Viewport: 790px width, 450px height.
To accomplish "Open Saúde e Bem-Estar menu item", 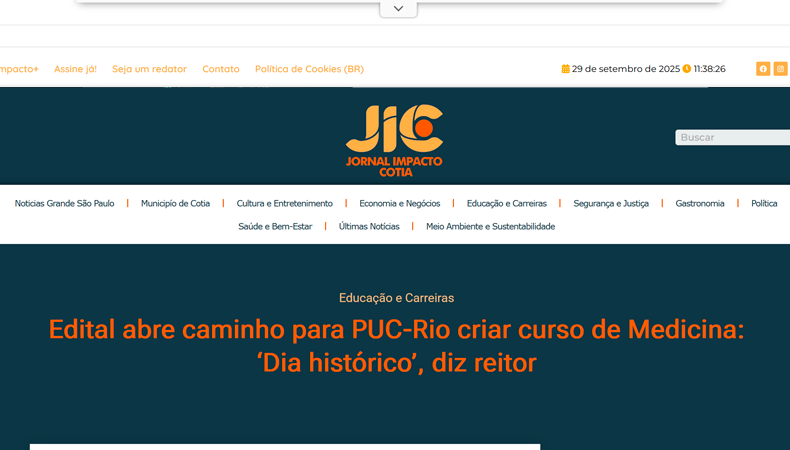I will point(275,227).
